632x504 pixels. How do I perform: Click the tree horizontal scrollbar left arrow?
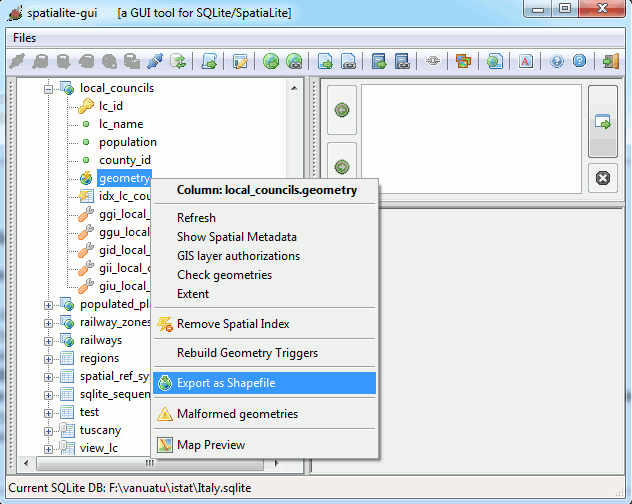26,463
